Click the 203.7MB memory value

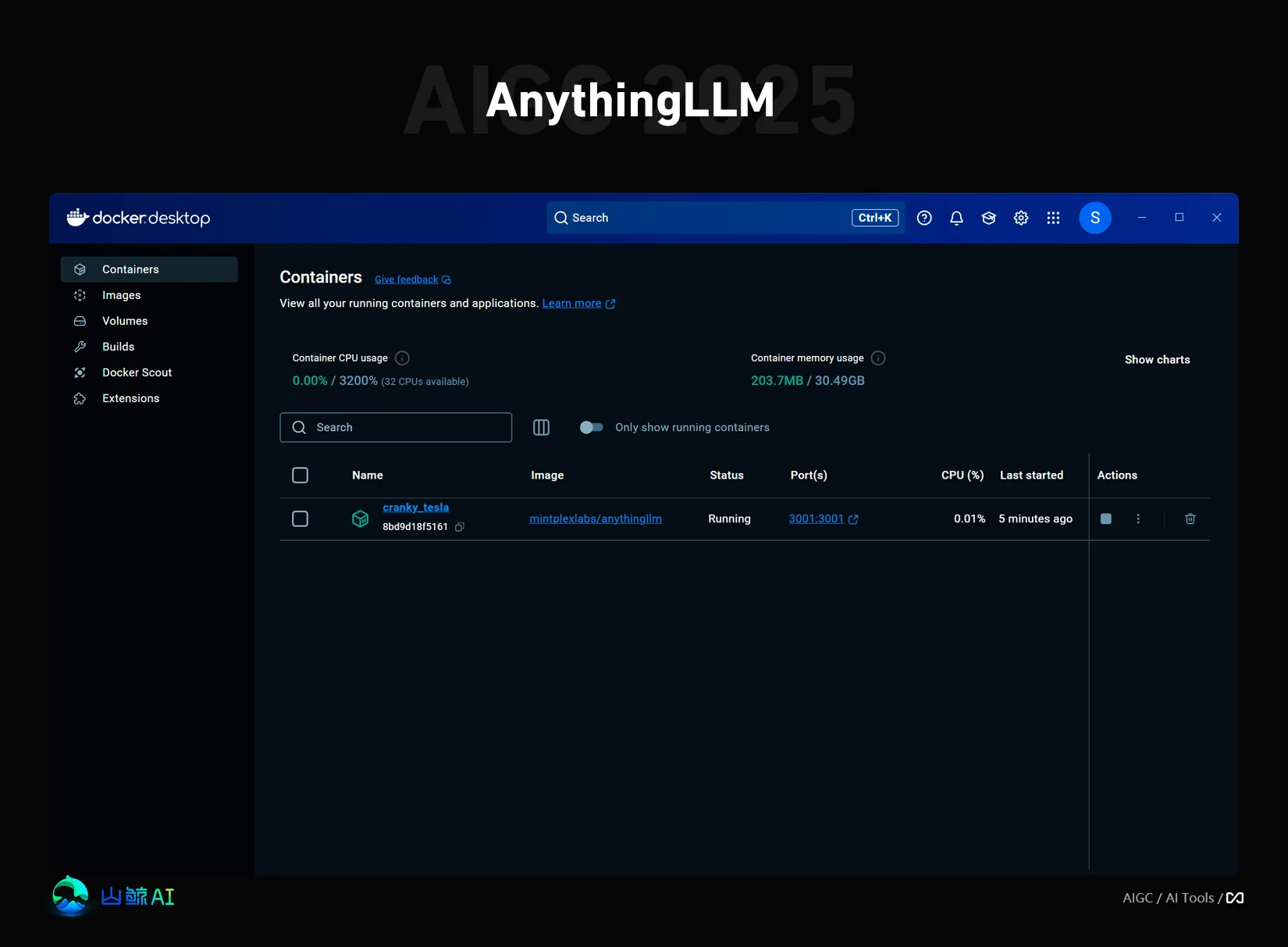click(777, 381)
